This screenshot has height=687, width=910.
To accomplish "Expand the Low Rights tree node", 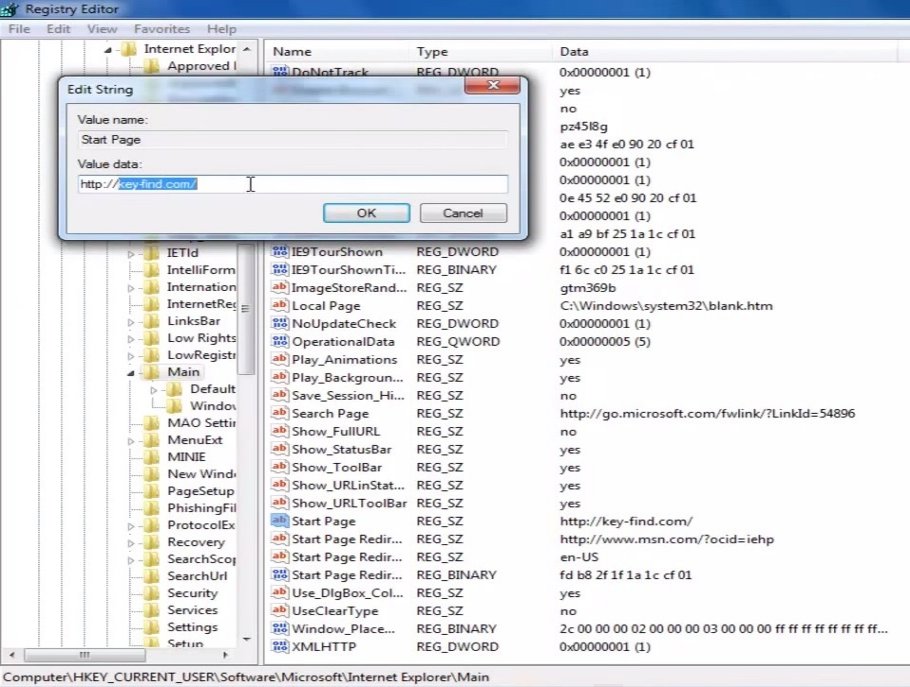I will [x=131, y=339].
